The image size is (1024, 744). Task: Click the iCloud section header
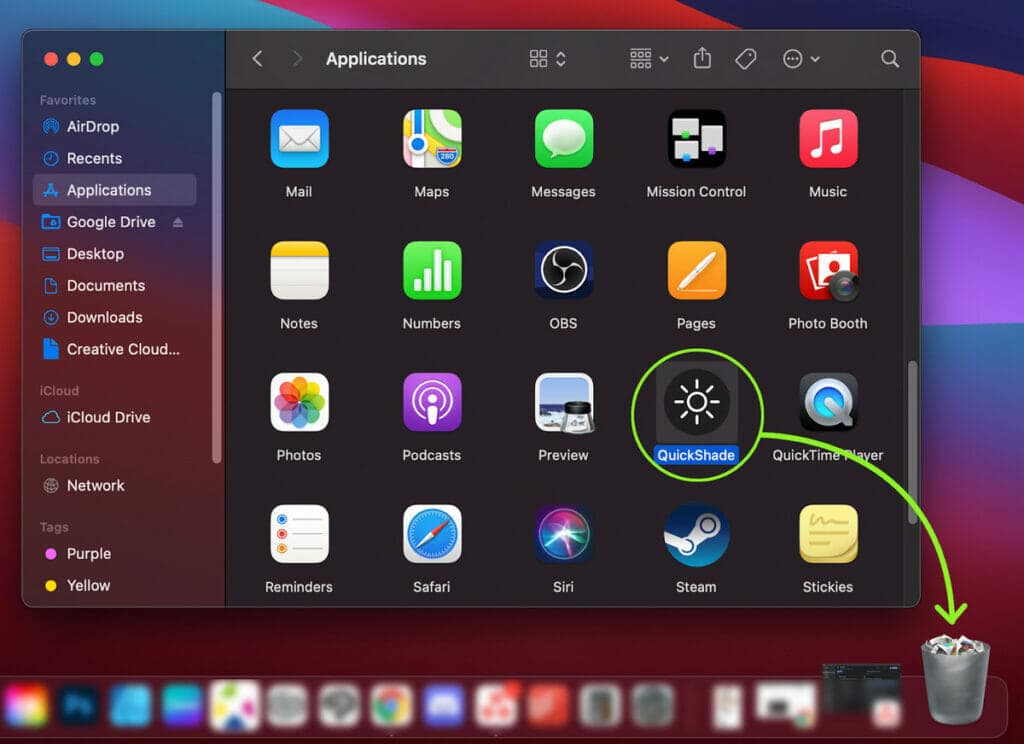59,391
